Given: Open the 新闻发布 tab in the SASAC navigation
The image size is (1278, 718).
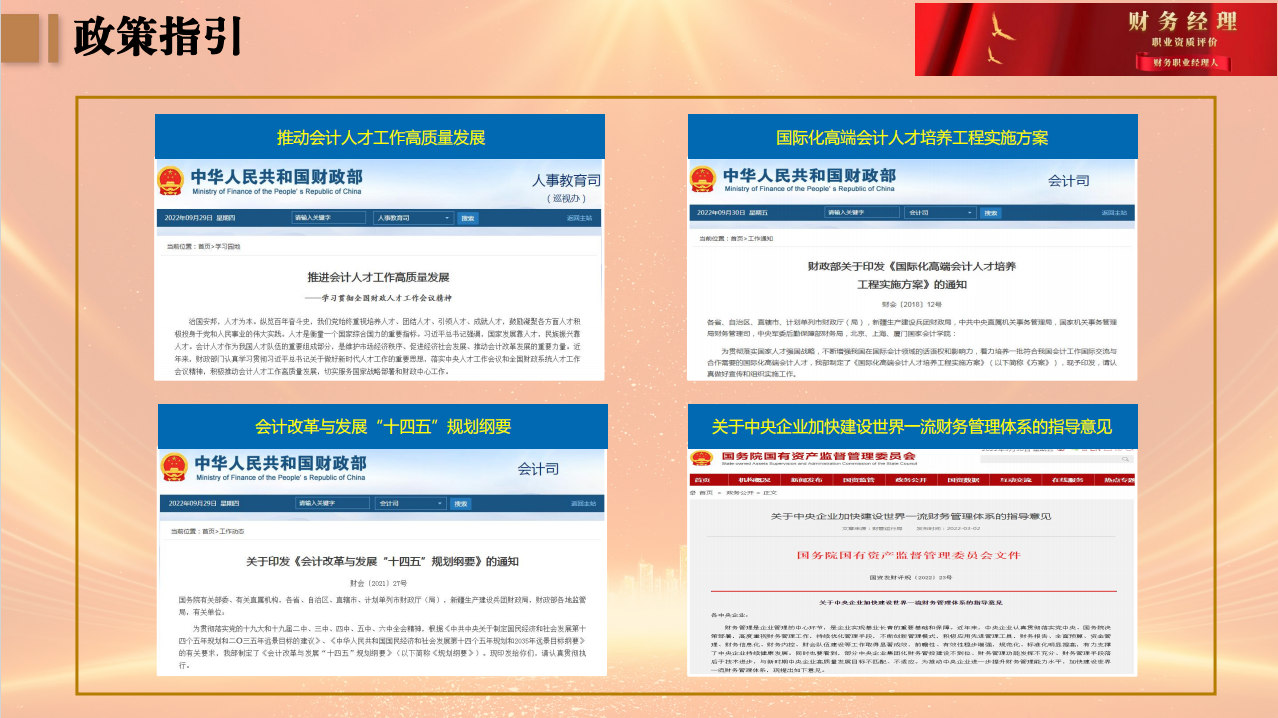Looking at the screenshot, I should coord(806,480).
